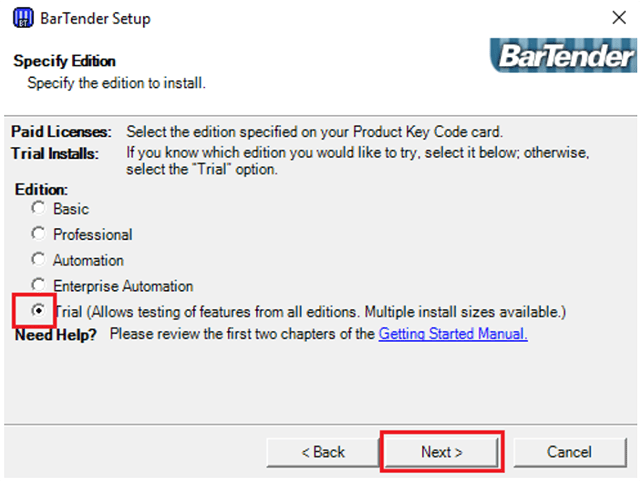Click the Professional label text
Screen dimensions: 640x482
click(93, 235)
